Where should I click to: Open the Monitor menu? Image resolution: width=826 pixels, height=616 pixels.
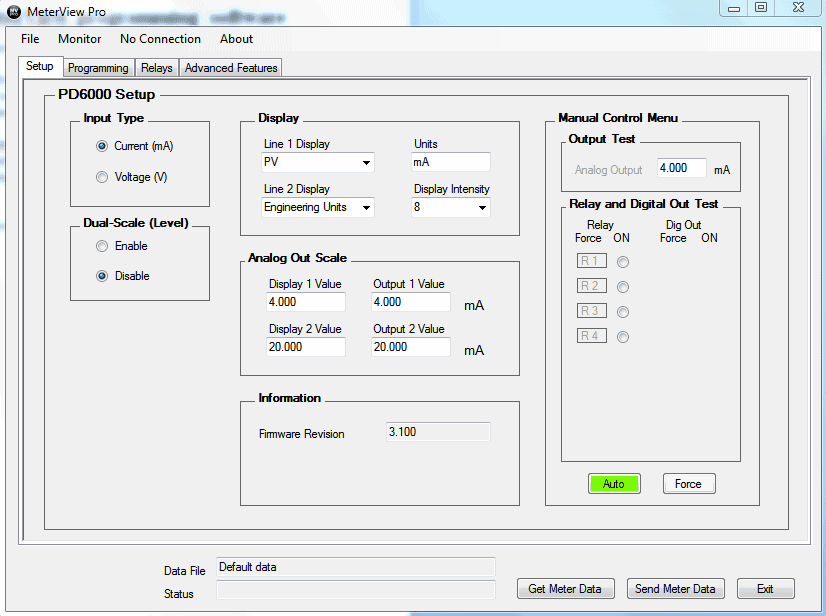click(x=80, y=39)
